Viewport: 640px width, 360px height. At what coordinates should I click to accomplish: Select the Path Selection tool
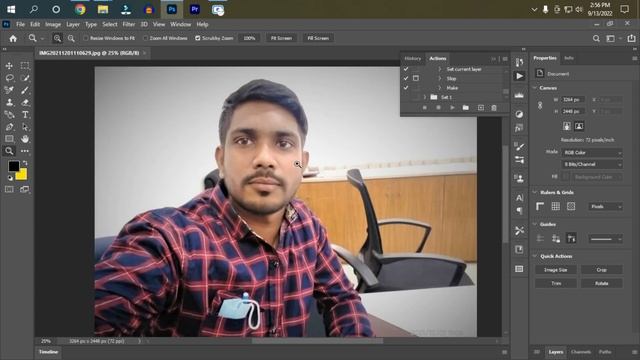click(x=25, y=127)
